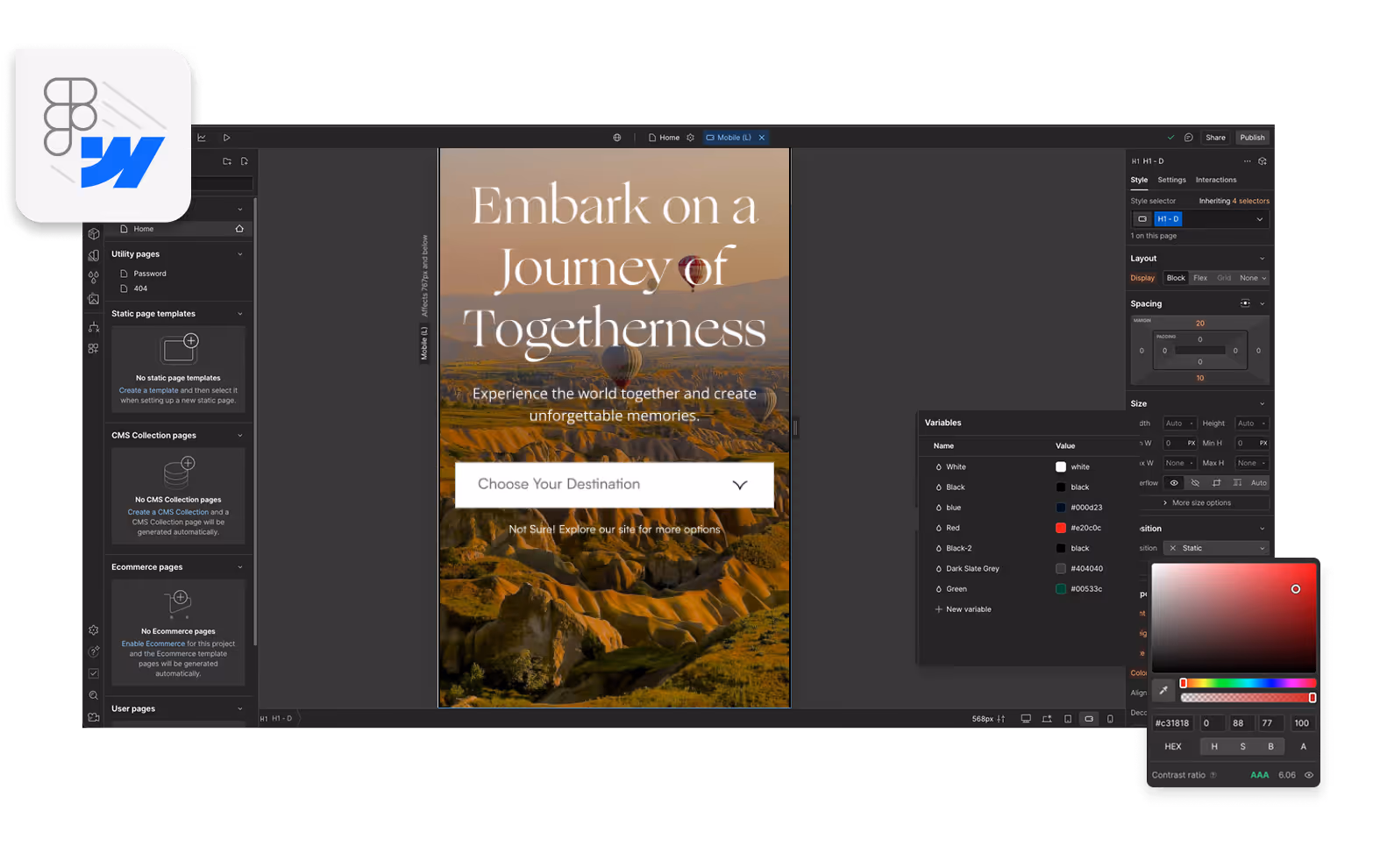Toggle the contrast ratio preview eye

[1309, 775]
